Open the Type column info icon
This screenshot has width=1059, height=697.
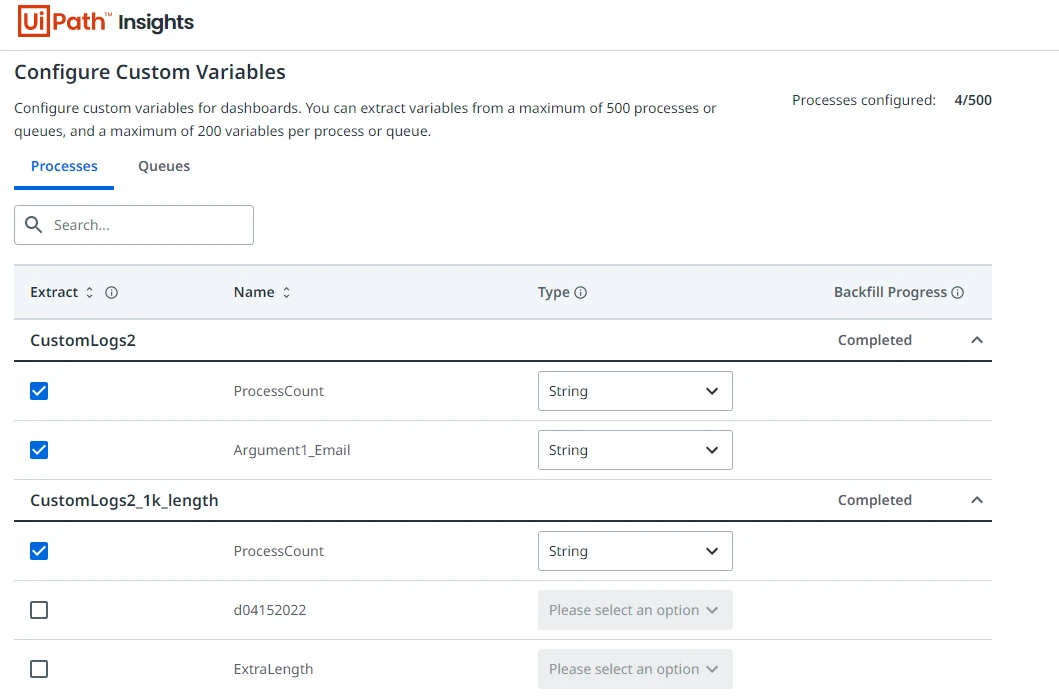[x=581, y=292]
